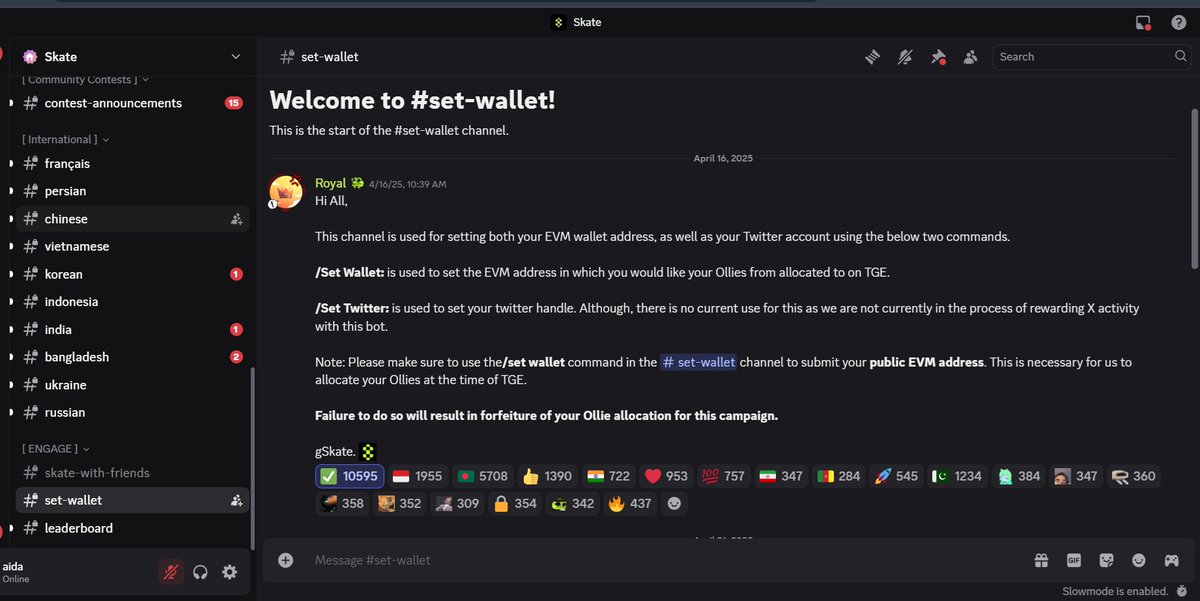Collapse the ENGAGE category
This screenshot has width=1200, height=601.
point(57,449)
